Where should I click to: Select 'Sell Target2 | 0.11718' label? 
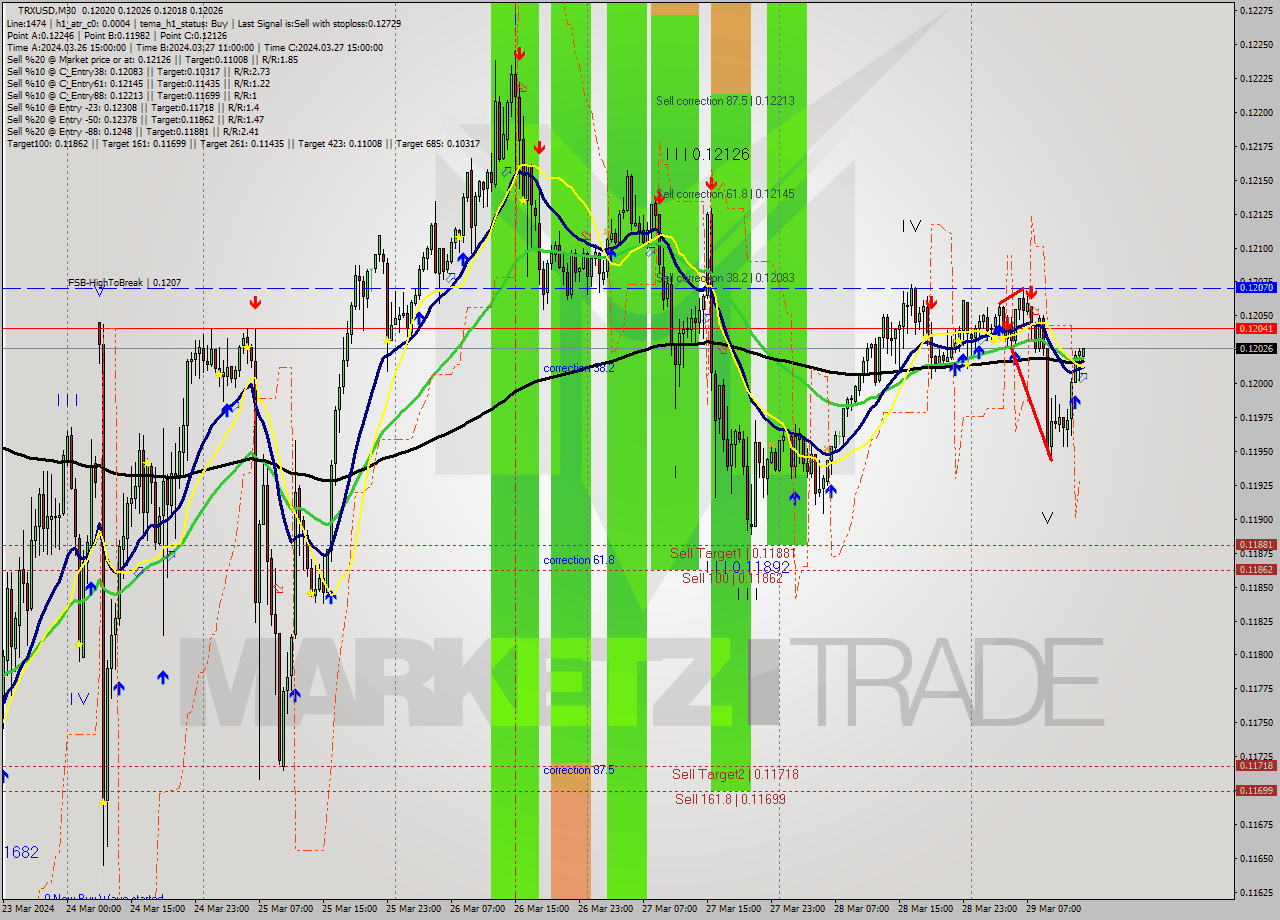(735, 774)
